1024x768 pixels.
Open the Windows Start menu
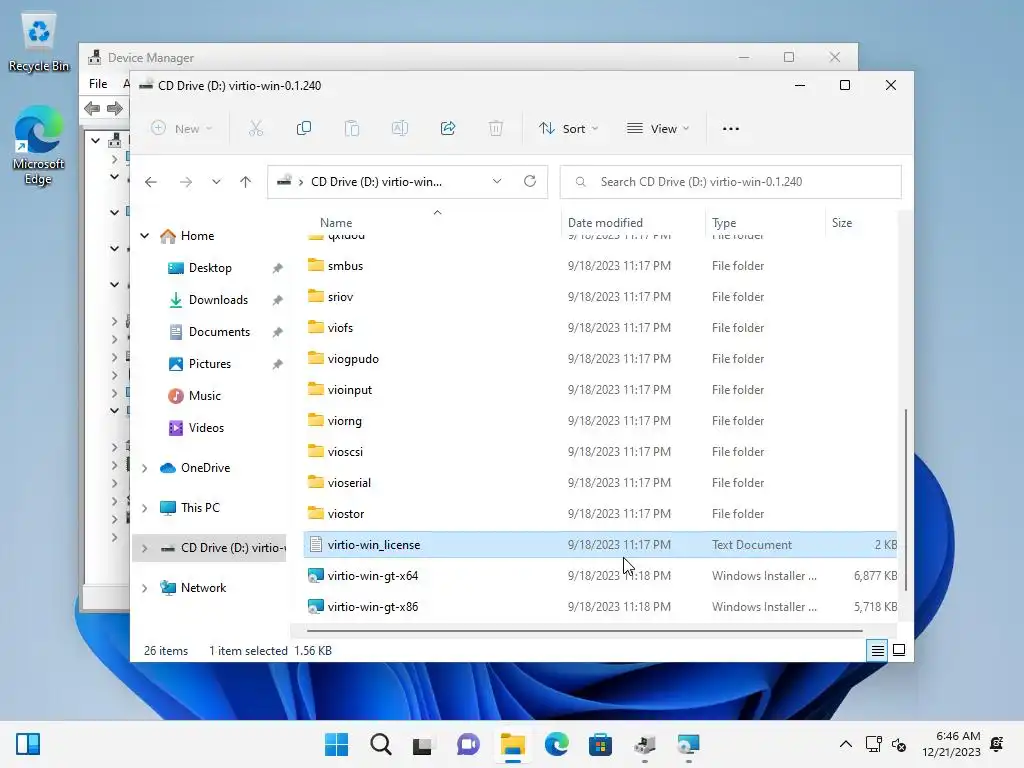click(336, 744)
